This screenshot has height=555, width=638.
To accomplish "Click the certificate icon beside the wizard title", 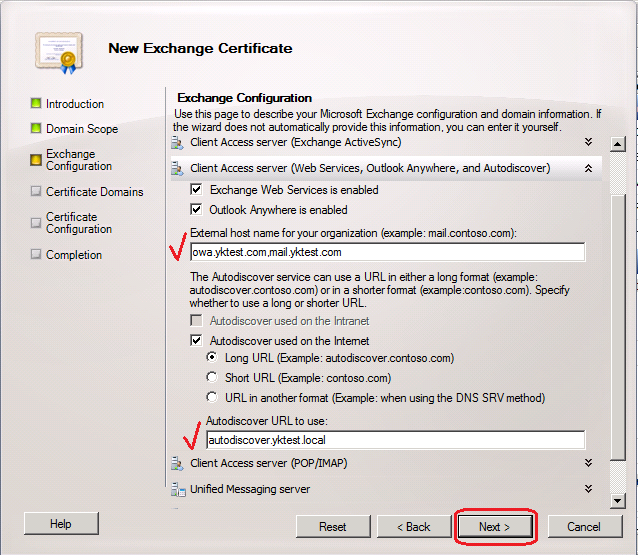I will (x=55, y=51).
